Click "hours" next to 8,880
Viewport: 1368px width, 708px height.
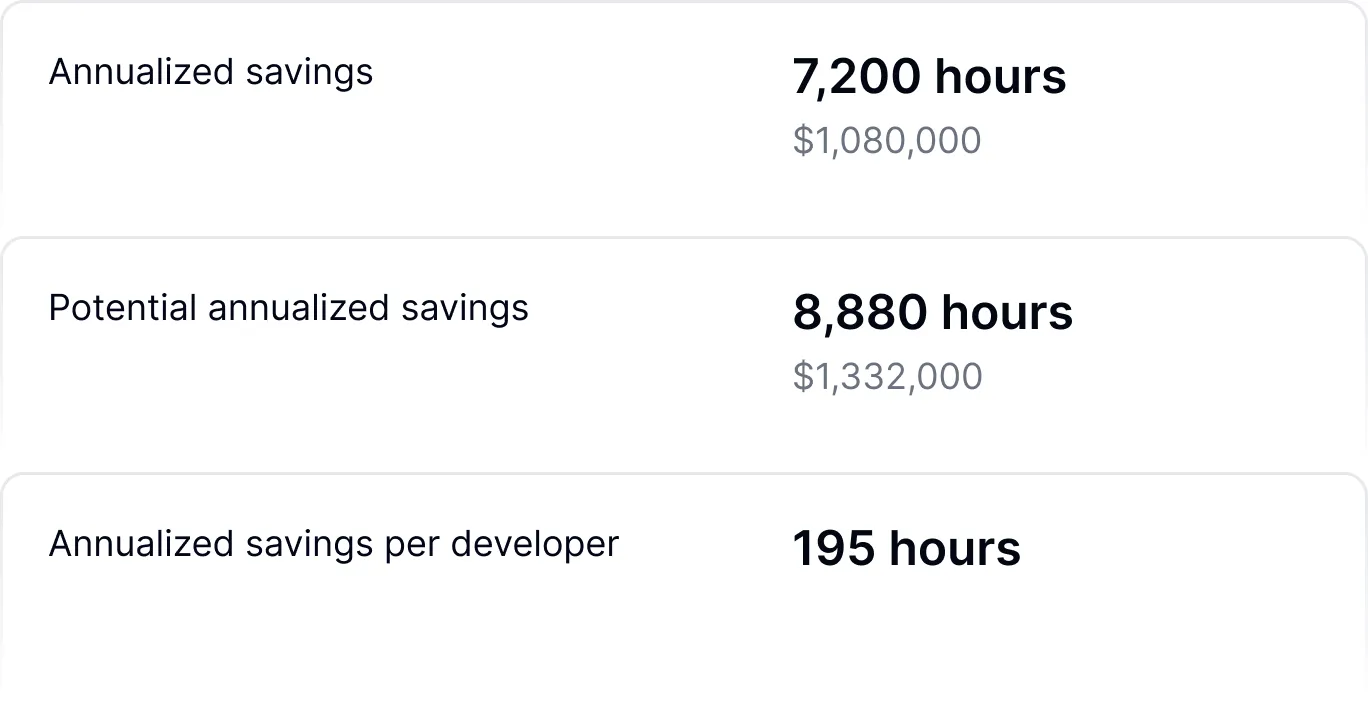(1007, 313)
